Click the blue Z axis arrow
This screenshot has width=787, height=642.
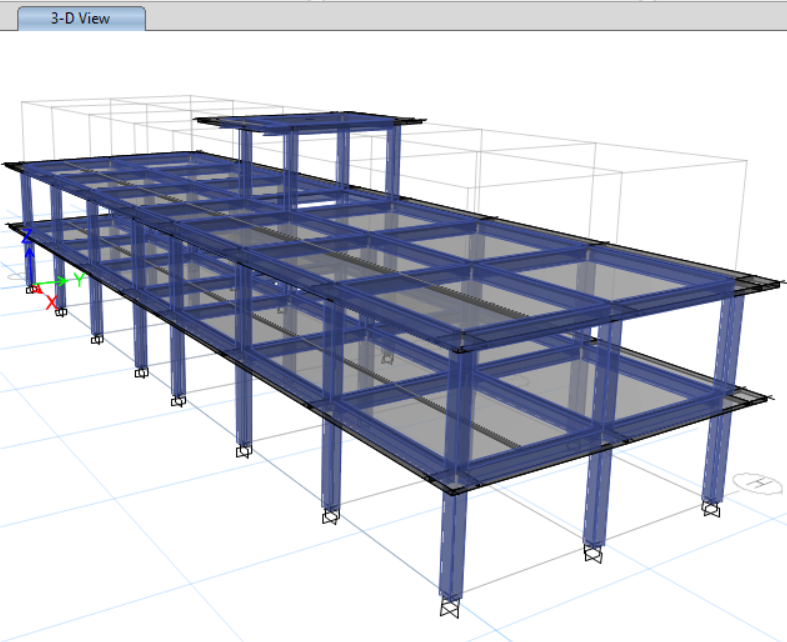click(30, 265)
